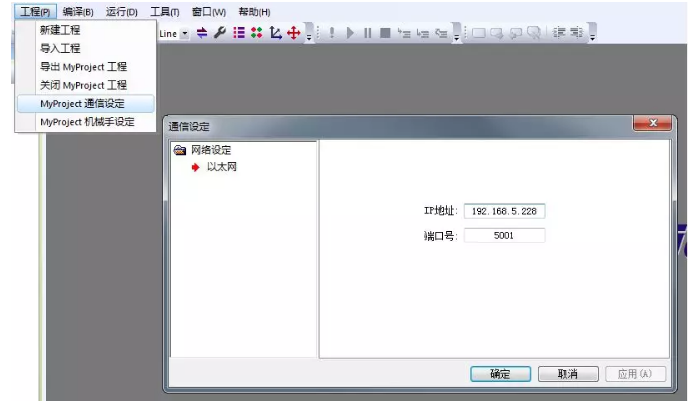Select 以太网 tree item
Image resolution: width=700 pixels, height=404 pixels.
[221, 167]
